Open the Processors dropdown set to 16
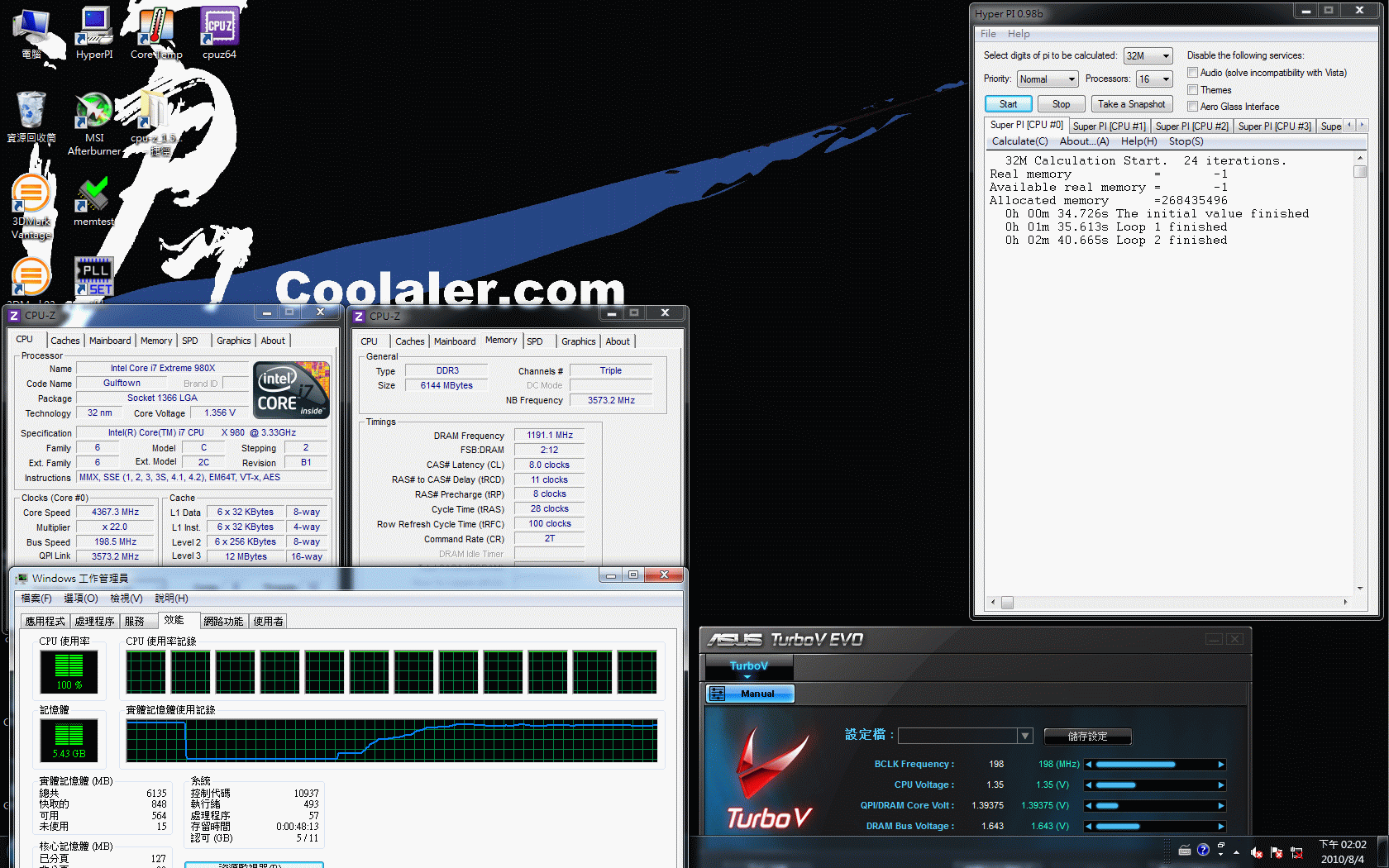 click(1154, 79)
